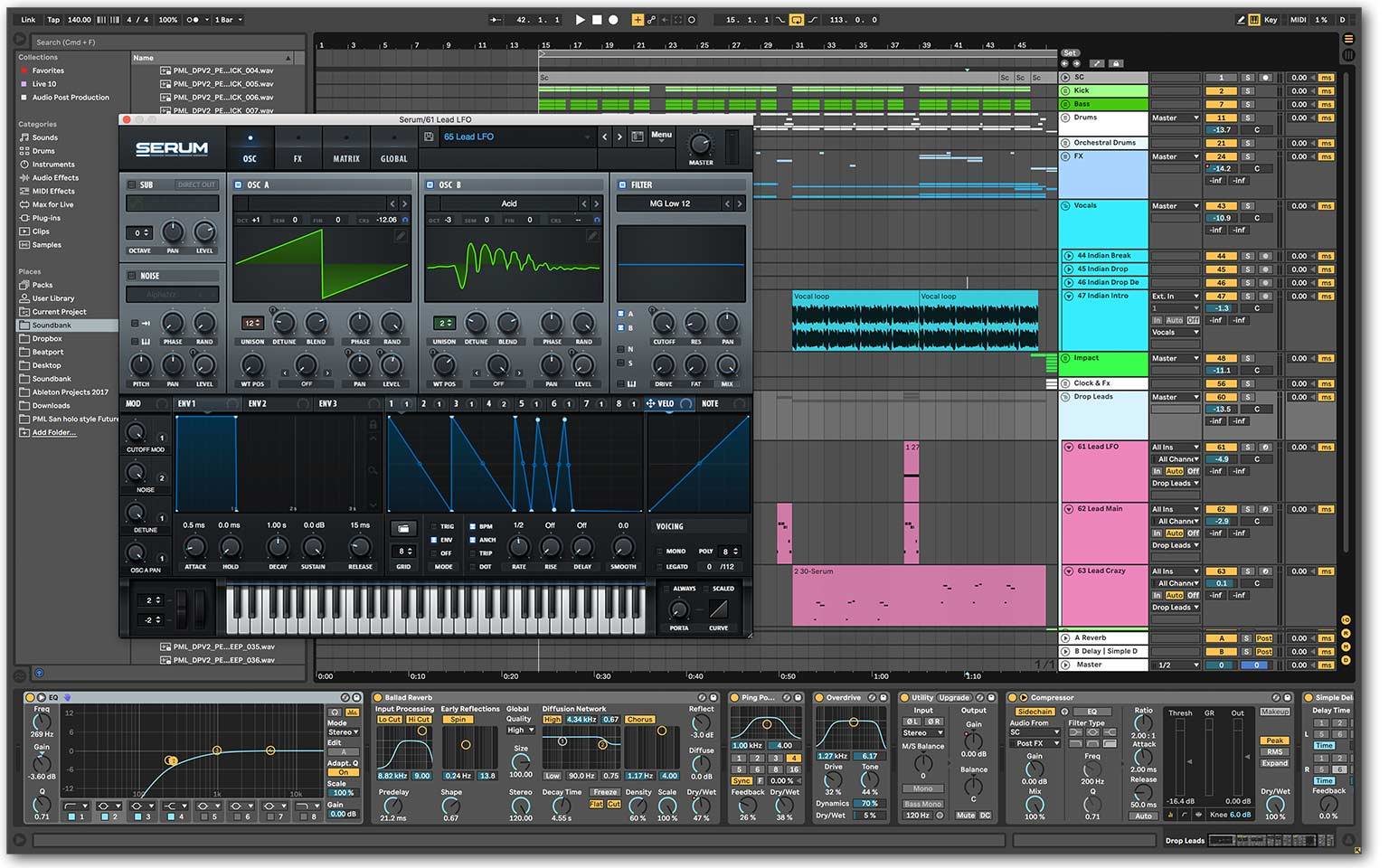Open Plug-ins category in browser

click(x=46, y=218)
